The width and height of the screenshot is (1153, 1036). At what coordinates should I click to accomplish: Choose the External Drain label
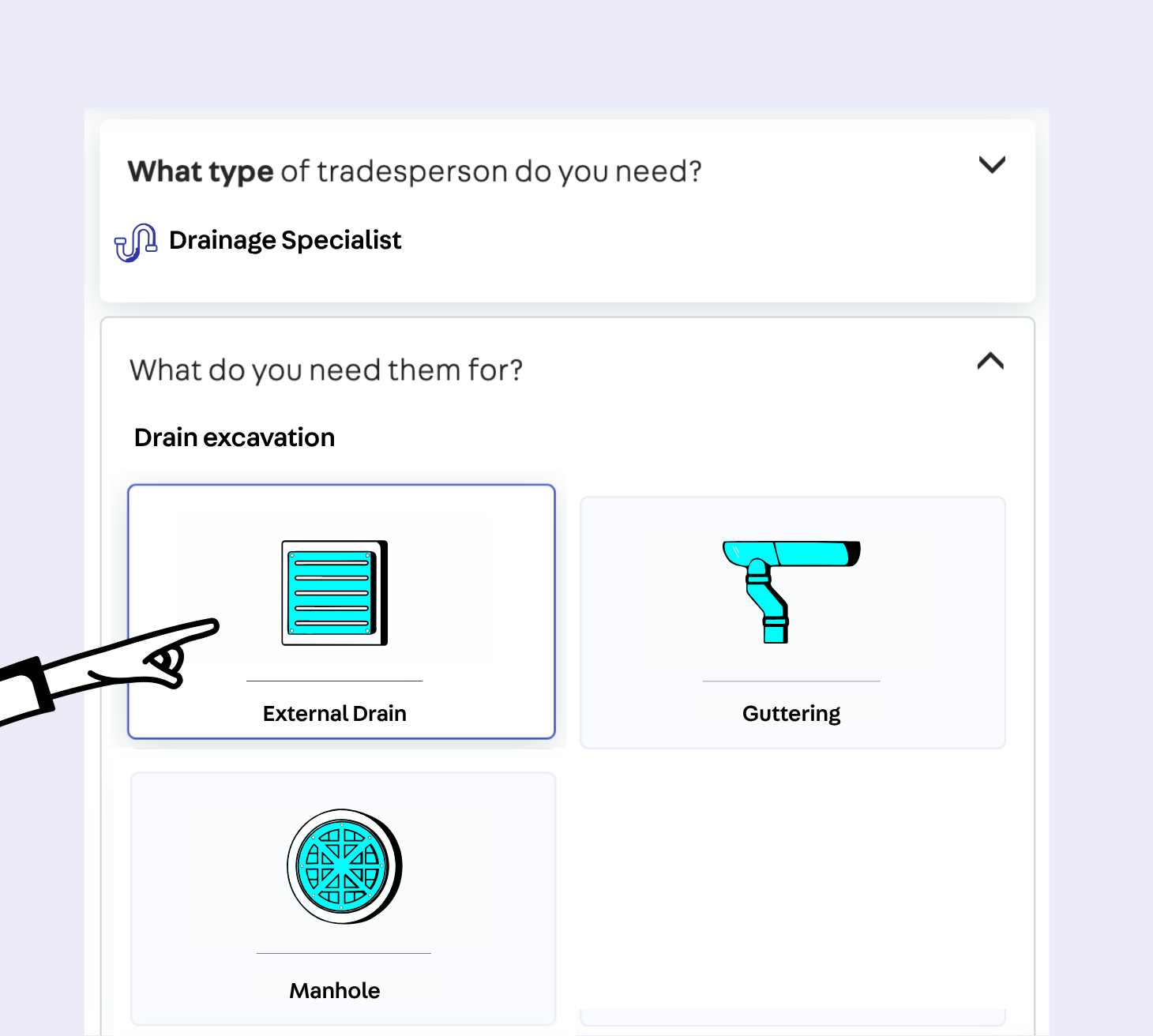pyautogui.click(x=334, y=714)
